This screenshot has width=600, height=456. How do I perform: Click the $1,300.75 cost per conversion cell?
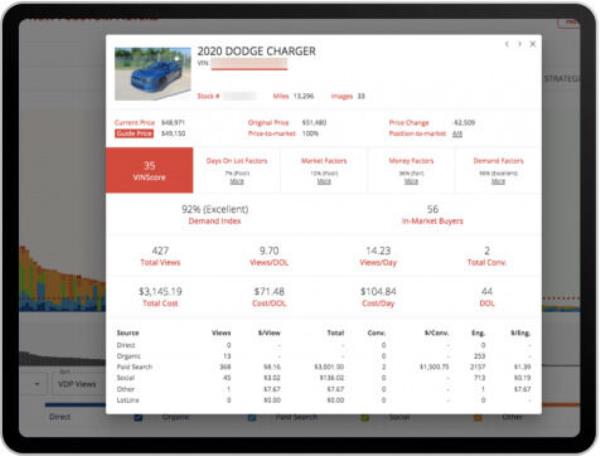click(434, 367)
